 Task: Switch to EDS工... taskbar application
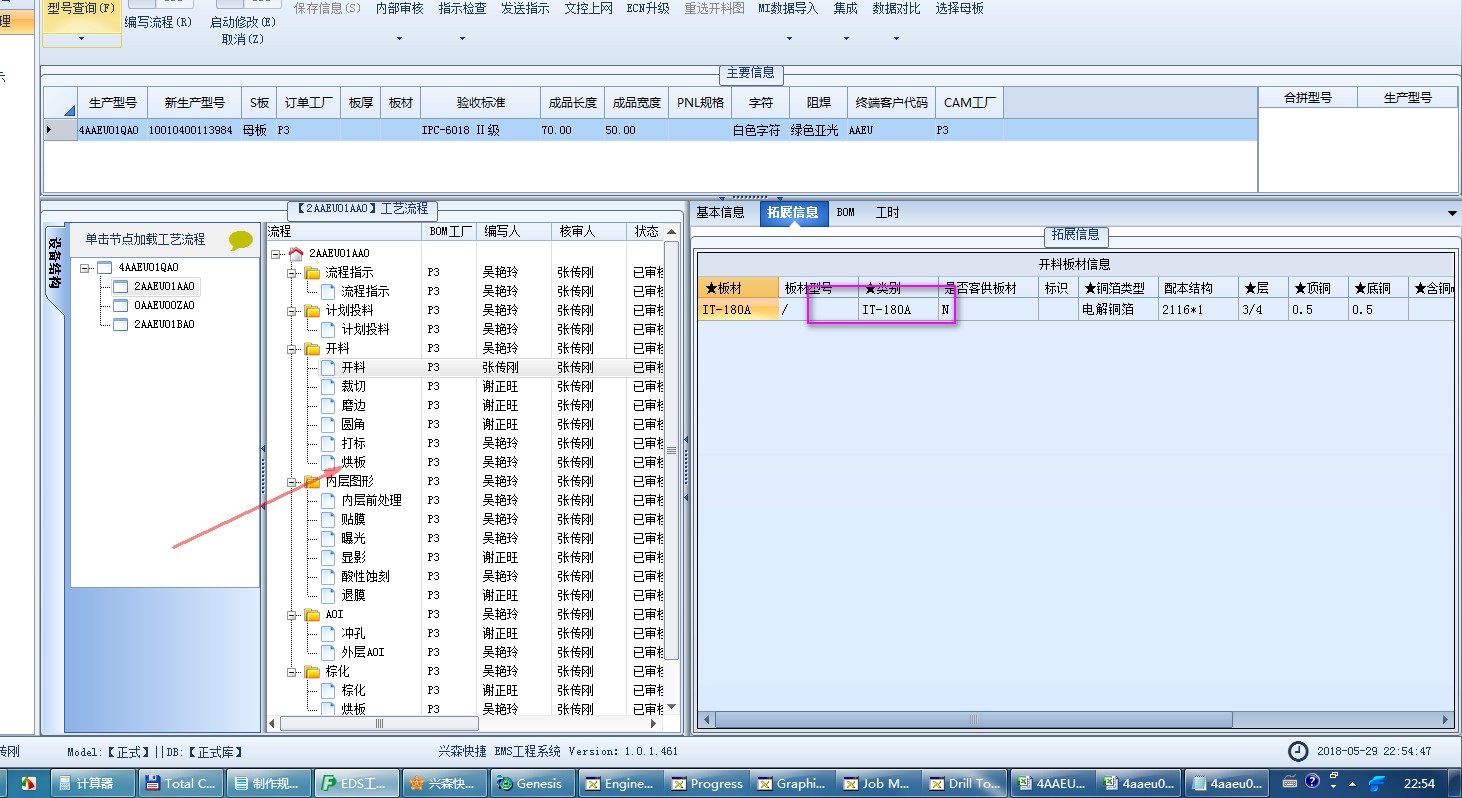pyautogui.click(x=357, y=784)
